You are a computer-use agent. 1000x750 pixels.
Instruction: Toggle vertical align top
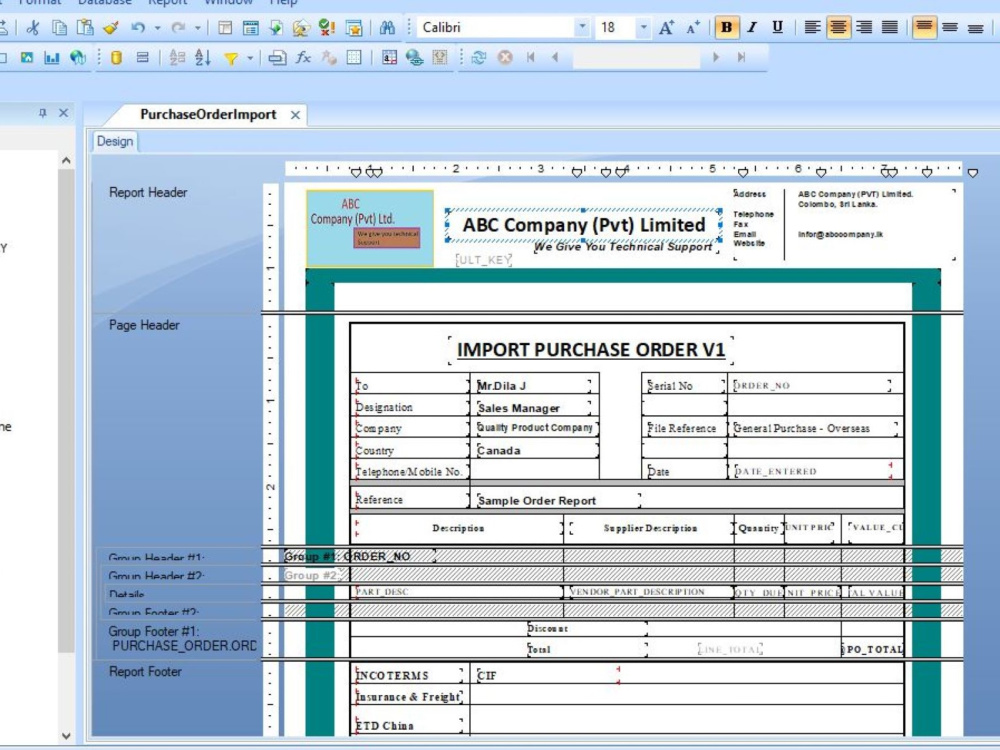point(924,27)
